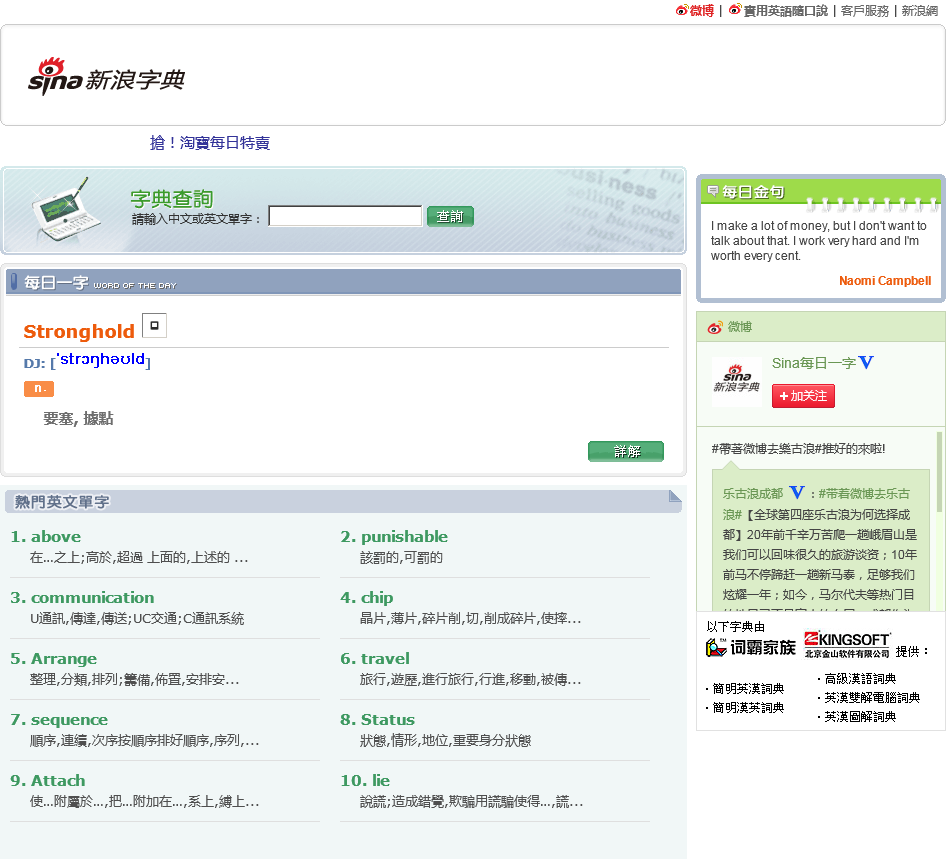The height and width of the screenshot is (860, 946).
Task: Open 簡明英漢詞典 link
Action: [748, 689]
